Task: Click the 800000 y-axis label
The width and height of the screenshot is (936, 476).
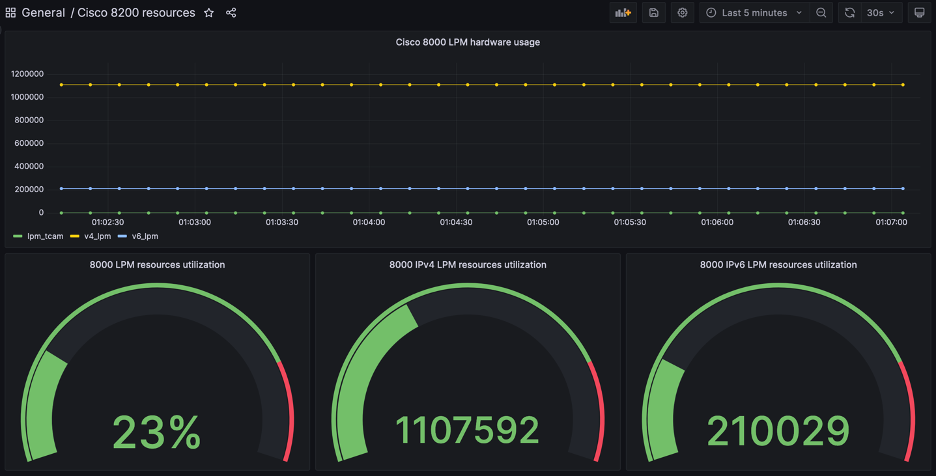Action: click(29, 120)
